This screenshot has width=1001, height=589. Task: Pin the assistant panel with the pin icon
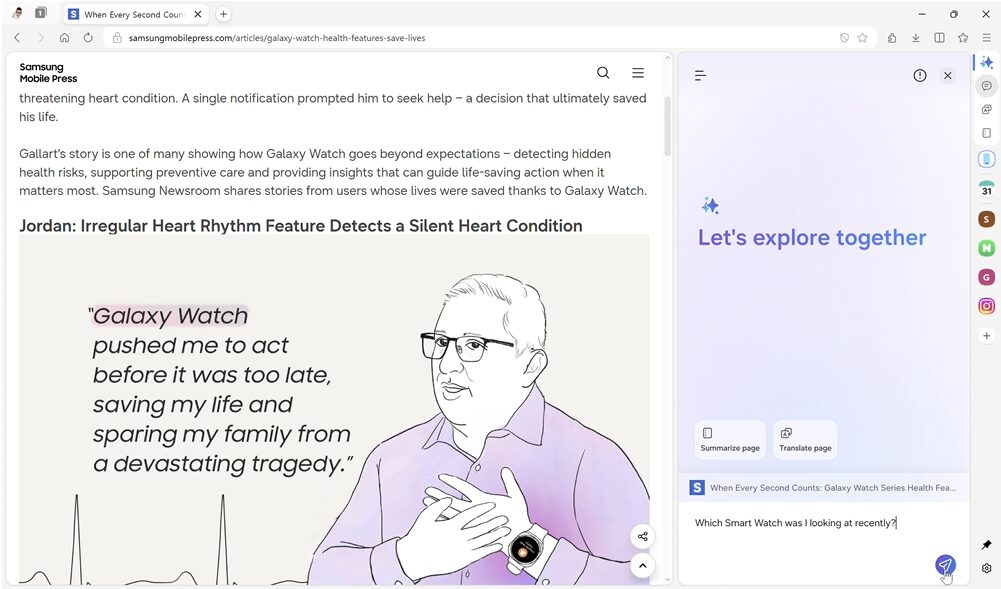click(986, 545)
